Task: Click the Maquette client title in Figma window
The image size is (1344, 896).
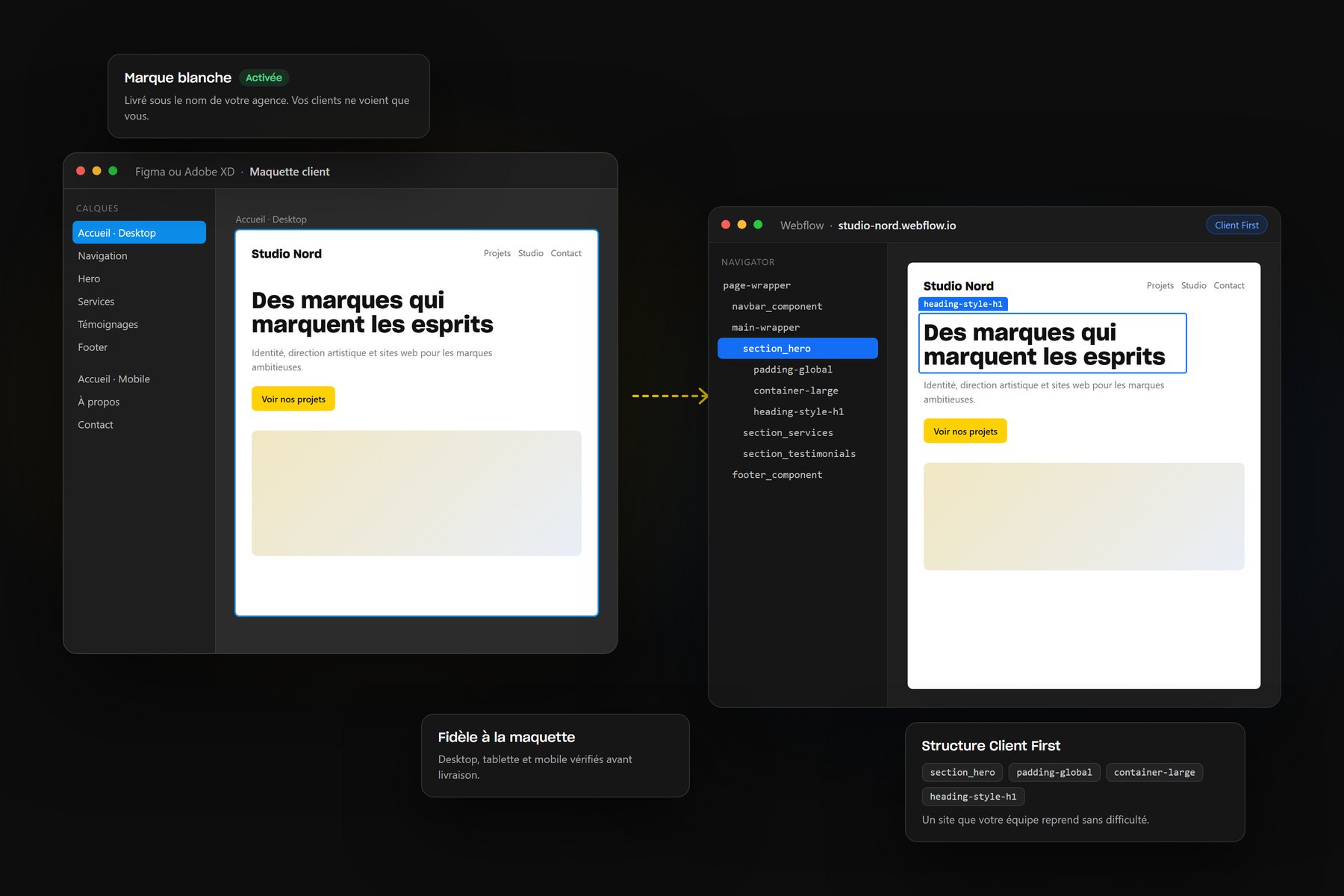Action: coord(290,172)
